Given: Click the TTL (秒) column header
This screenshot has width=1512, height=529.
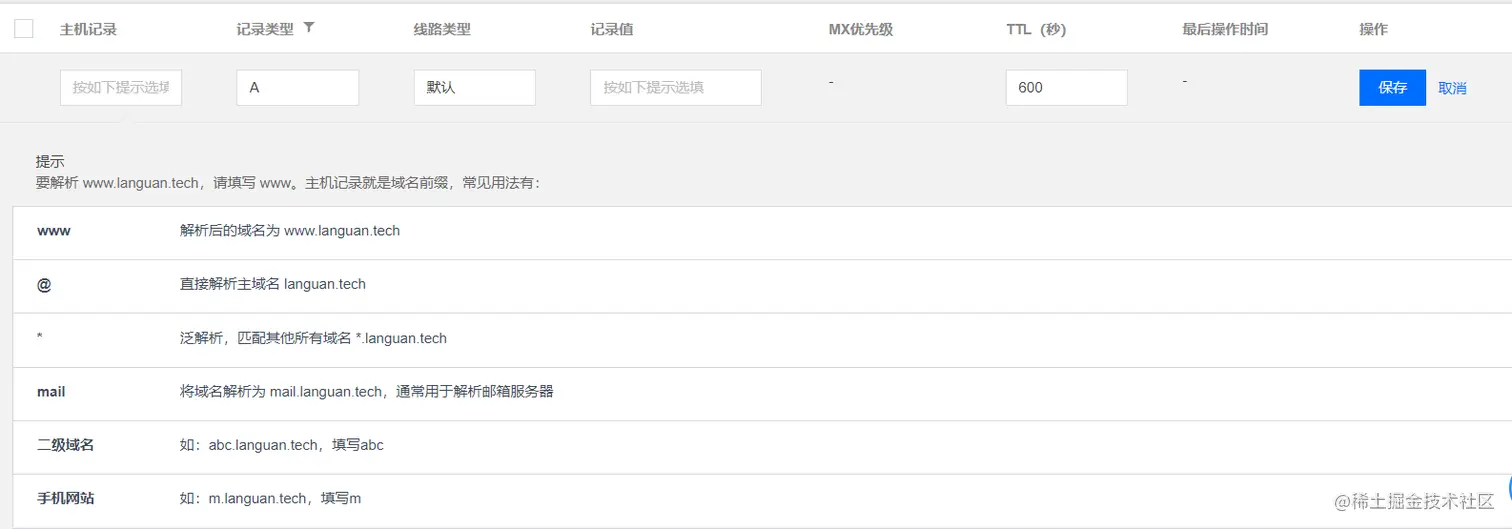Looking at the screenshot, I should coord(1036,29).
